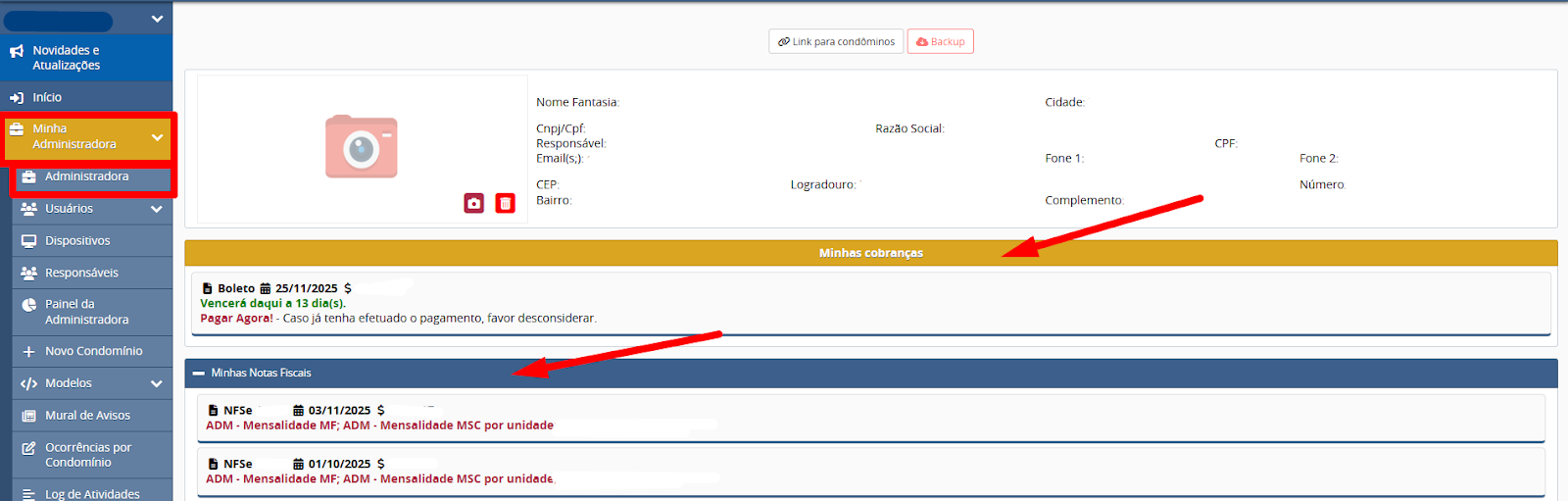Click the megaphone Novidades e Atualizações icon
Image resolution: width=1568 pixels, height=501 pixels.
coord(17,51)
